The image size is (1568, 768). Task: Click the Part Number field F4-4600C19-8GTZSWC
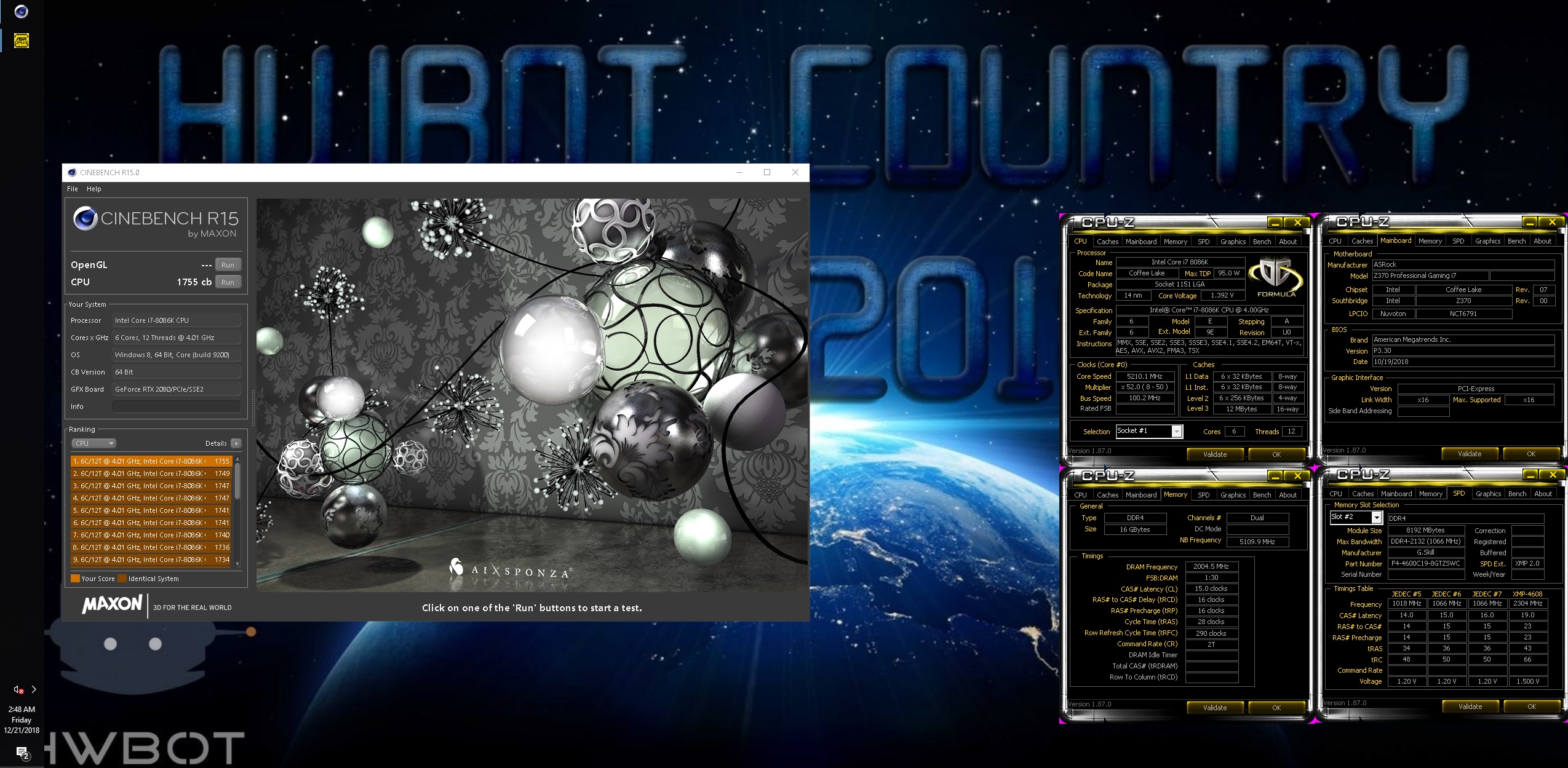pyautogui.click(x=1425, y=563)
